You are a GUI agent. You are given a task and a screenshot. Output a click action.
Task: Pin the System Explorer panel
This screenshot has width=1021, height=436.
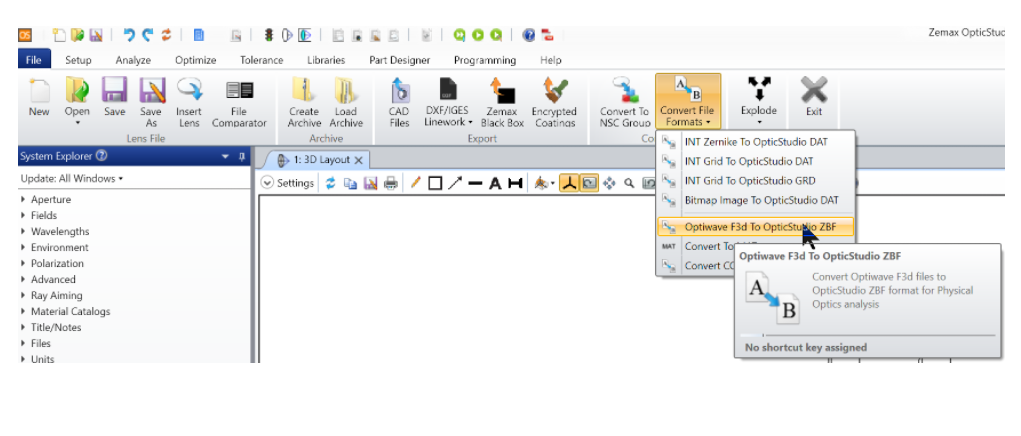[x=242, y=156]
